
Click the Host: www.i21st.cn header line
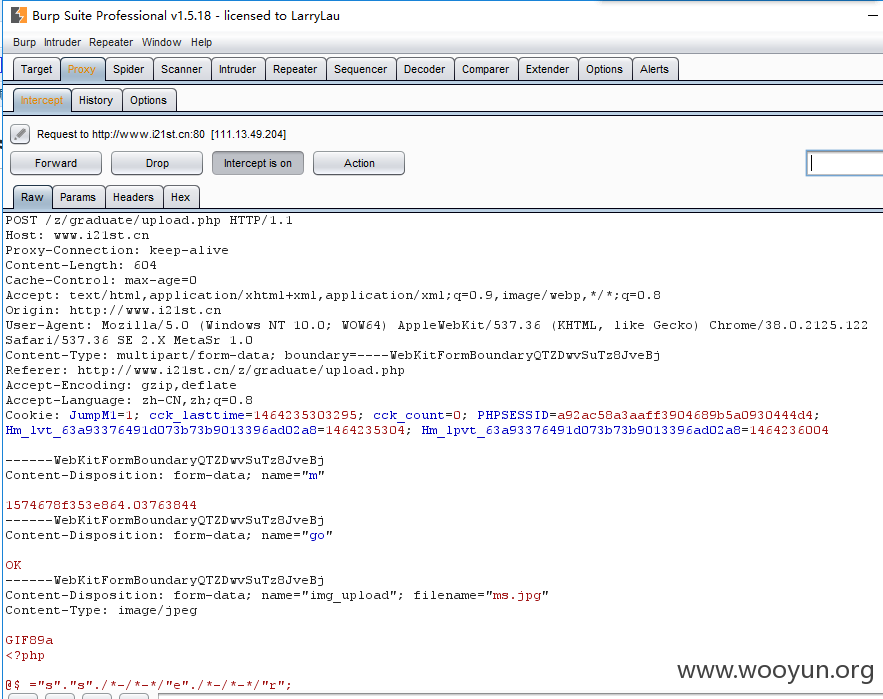[x=77, y=235]
